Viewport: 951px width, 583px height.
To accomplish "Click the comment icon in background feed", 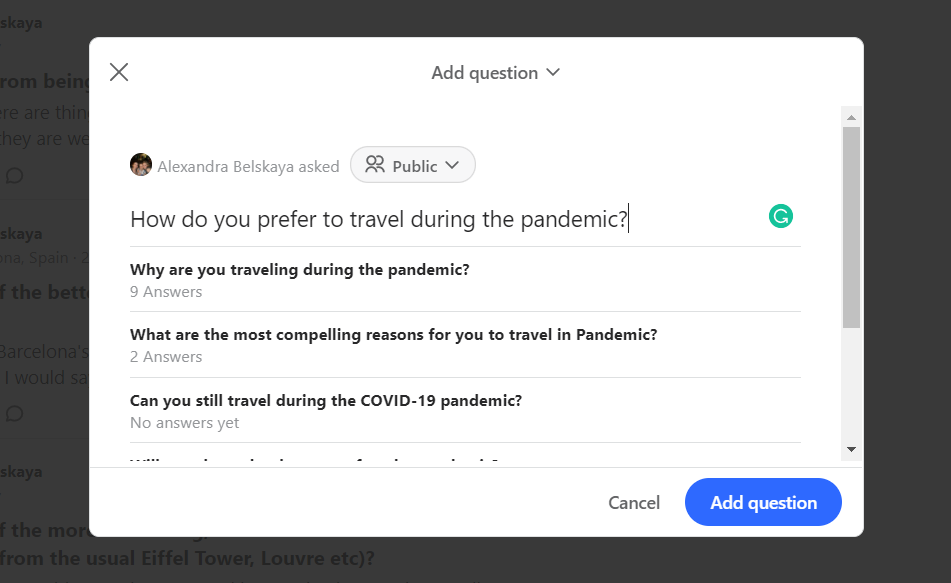I will point(15,176).
